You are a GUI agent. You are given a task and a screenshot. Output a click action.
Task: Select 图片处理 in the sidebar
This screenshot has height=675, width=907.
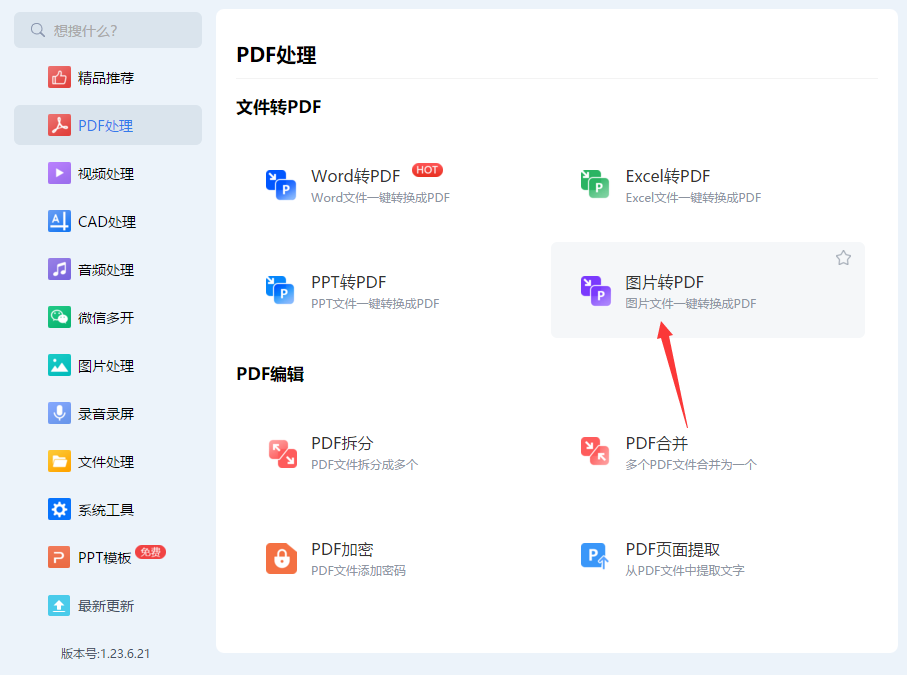click(x=108, y=366)
